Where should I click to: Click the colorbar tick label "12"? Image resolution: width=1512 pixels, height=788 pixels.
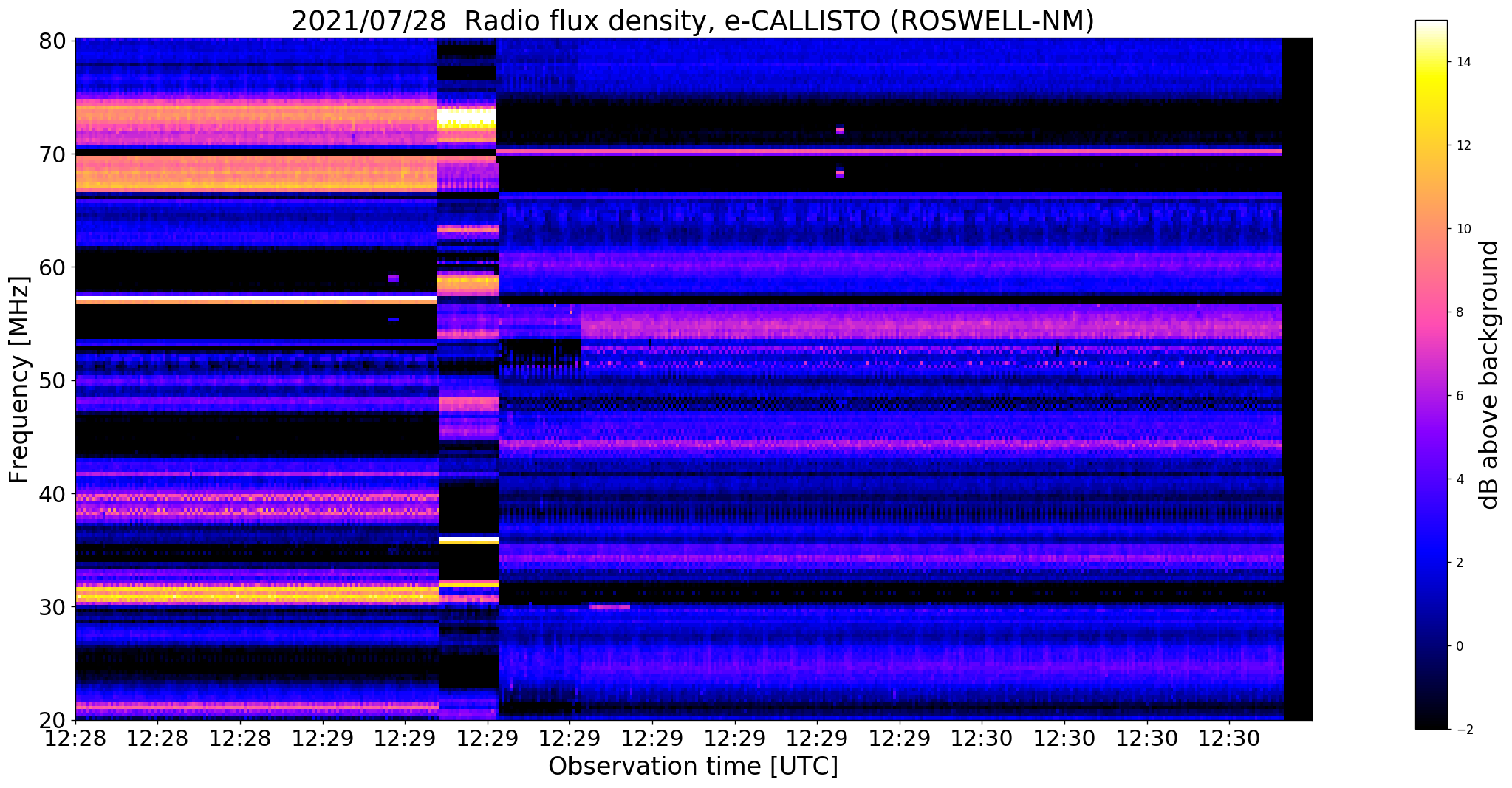point(1463,145)
